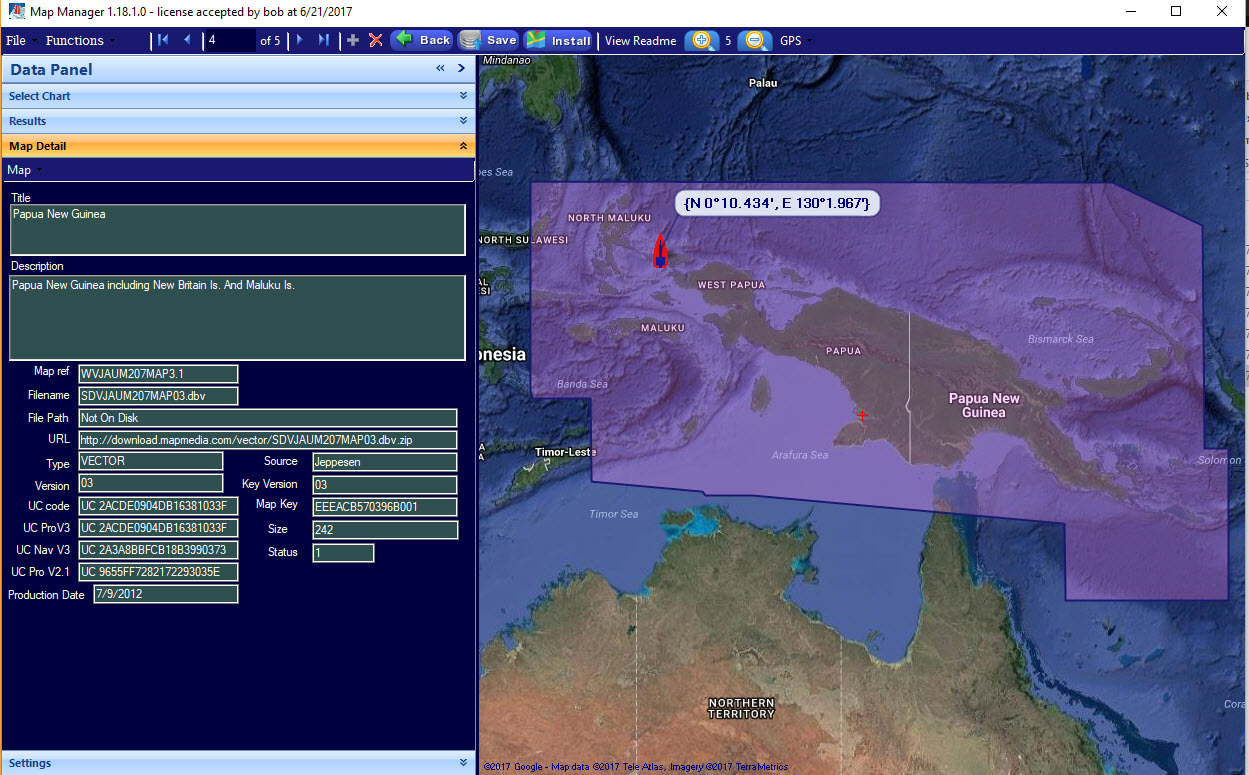Open the File menu
Screen dimensions: 1249x775
pyautogui.click(x=20, y=40)
